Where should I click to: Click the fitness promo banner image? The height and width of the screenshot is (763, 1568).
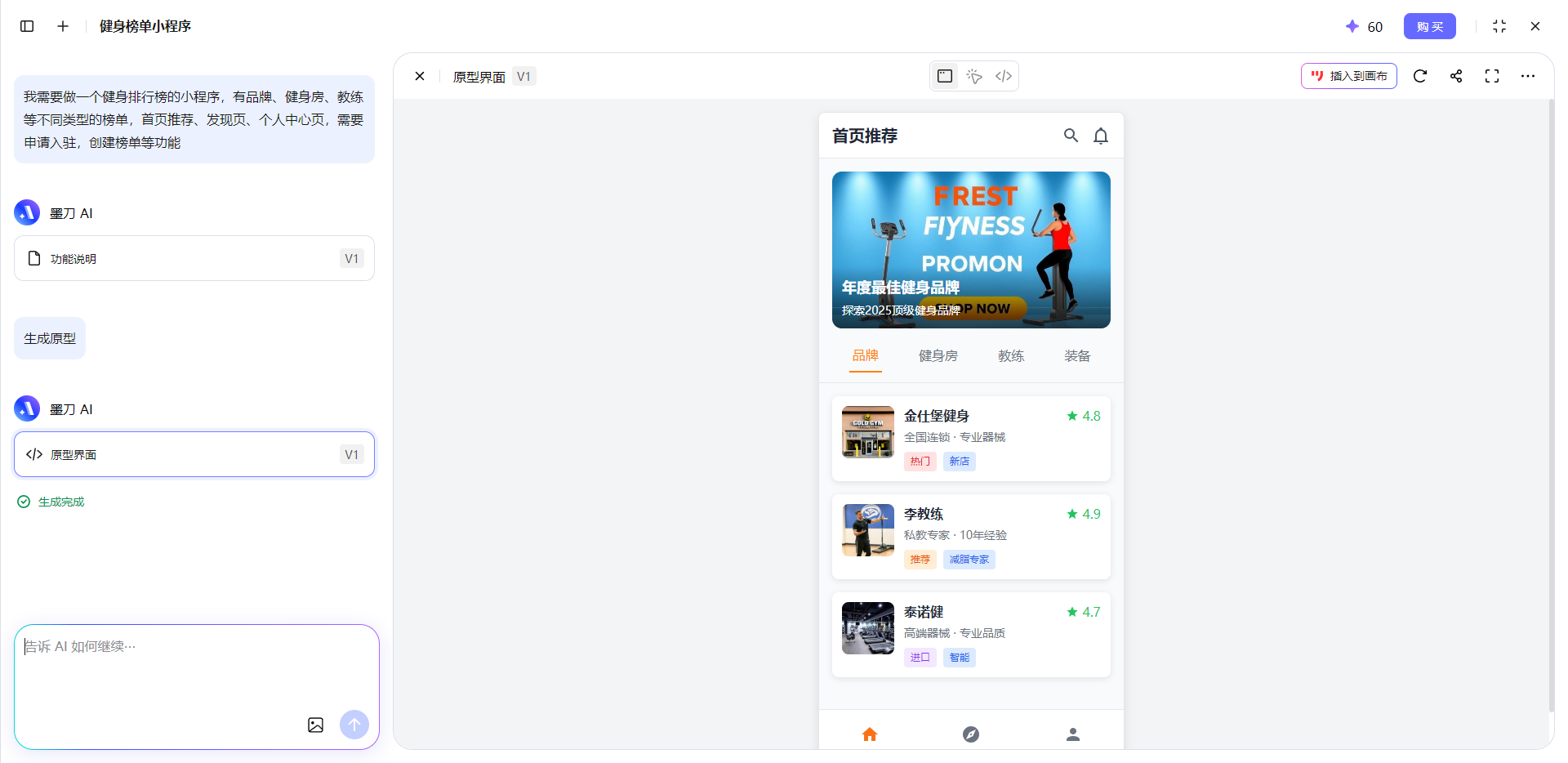[x=971, y=250]
